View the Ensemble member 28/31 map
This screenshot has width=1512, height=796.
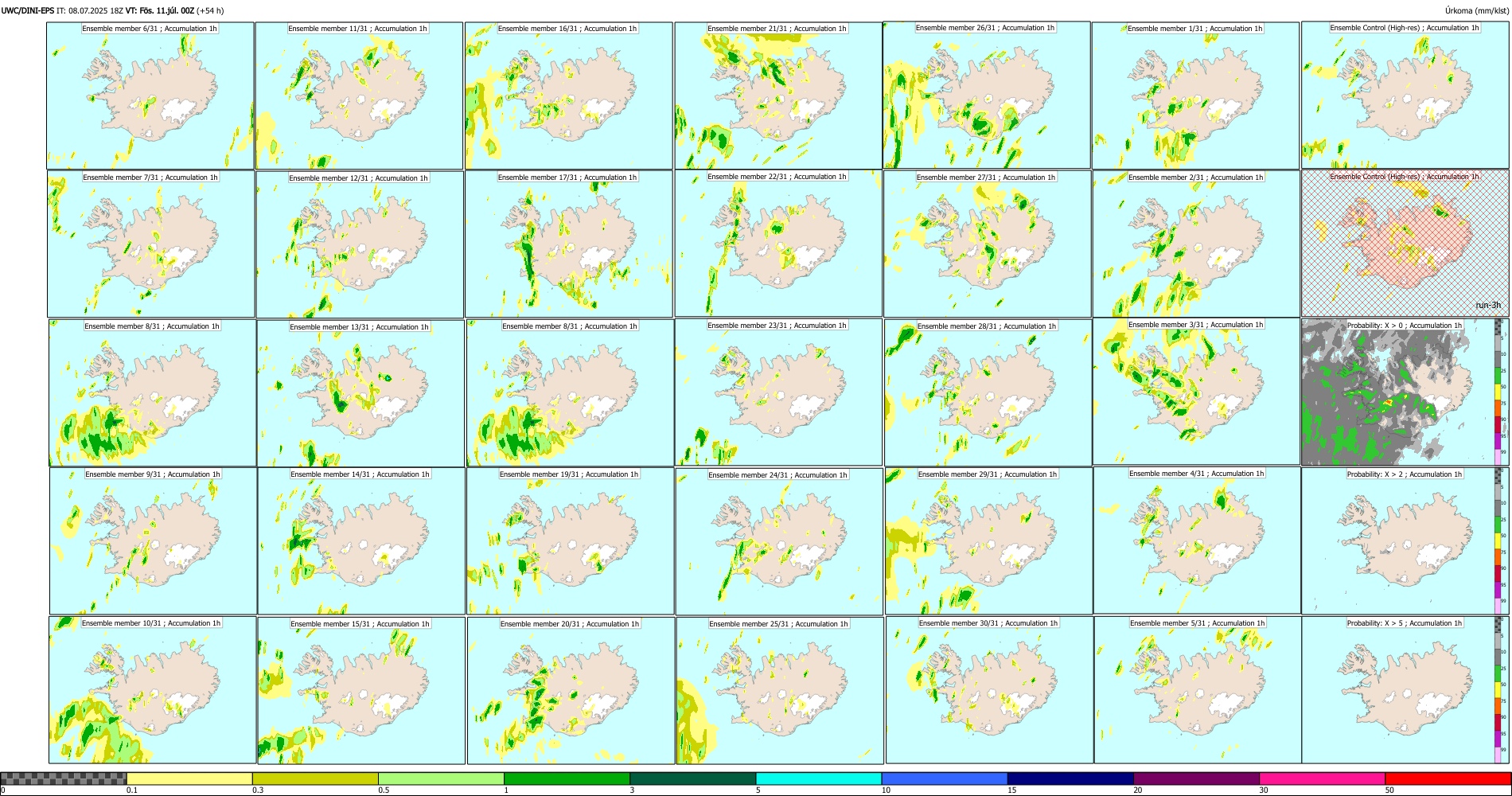click(988, 393)
